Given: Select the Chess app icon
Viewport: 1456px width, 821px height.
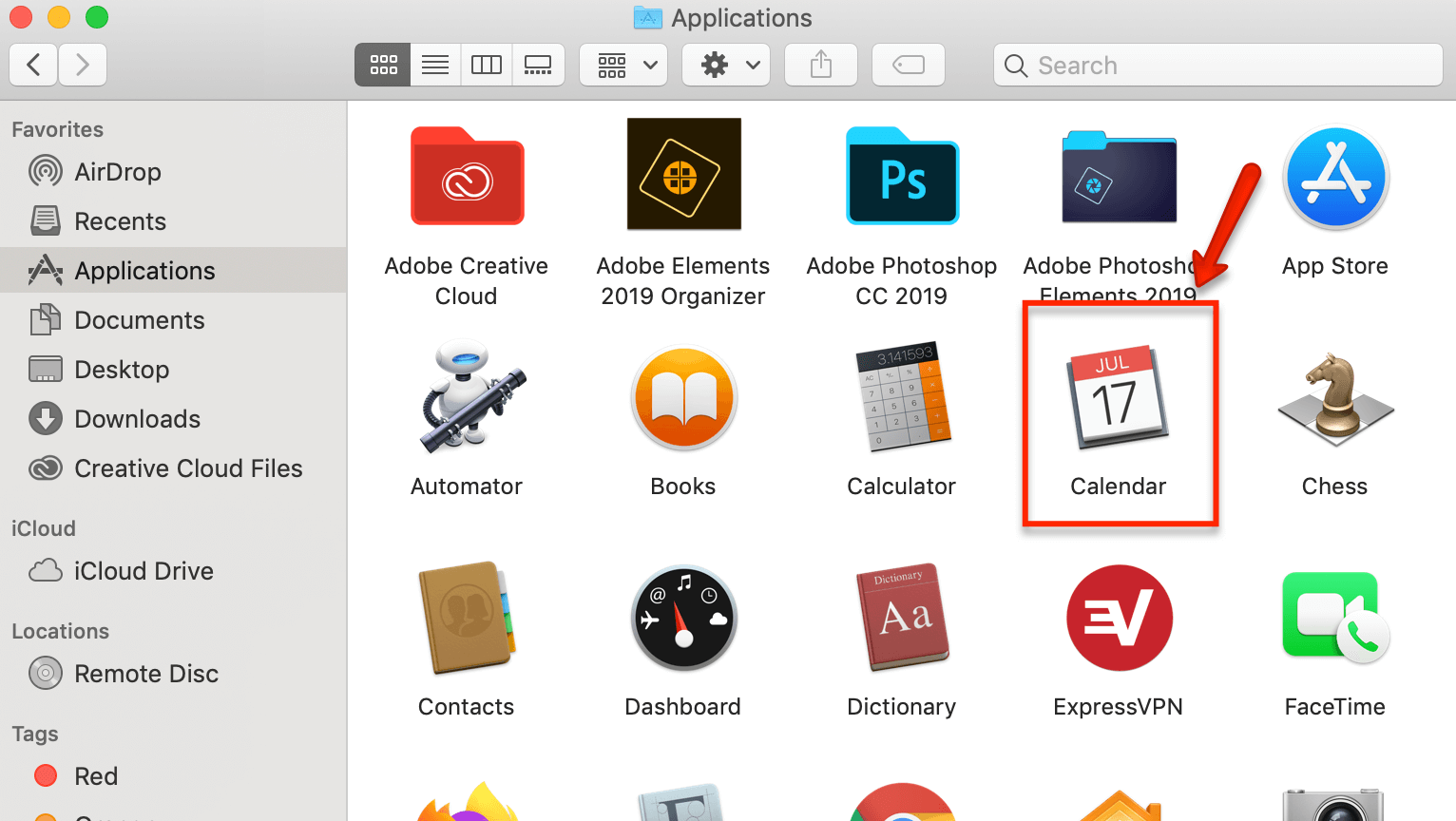Looking at the screenshot, I should pyautogui.click(x=1335, y=399).
